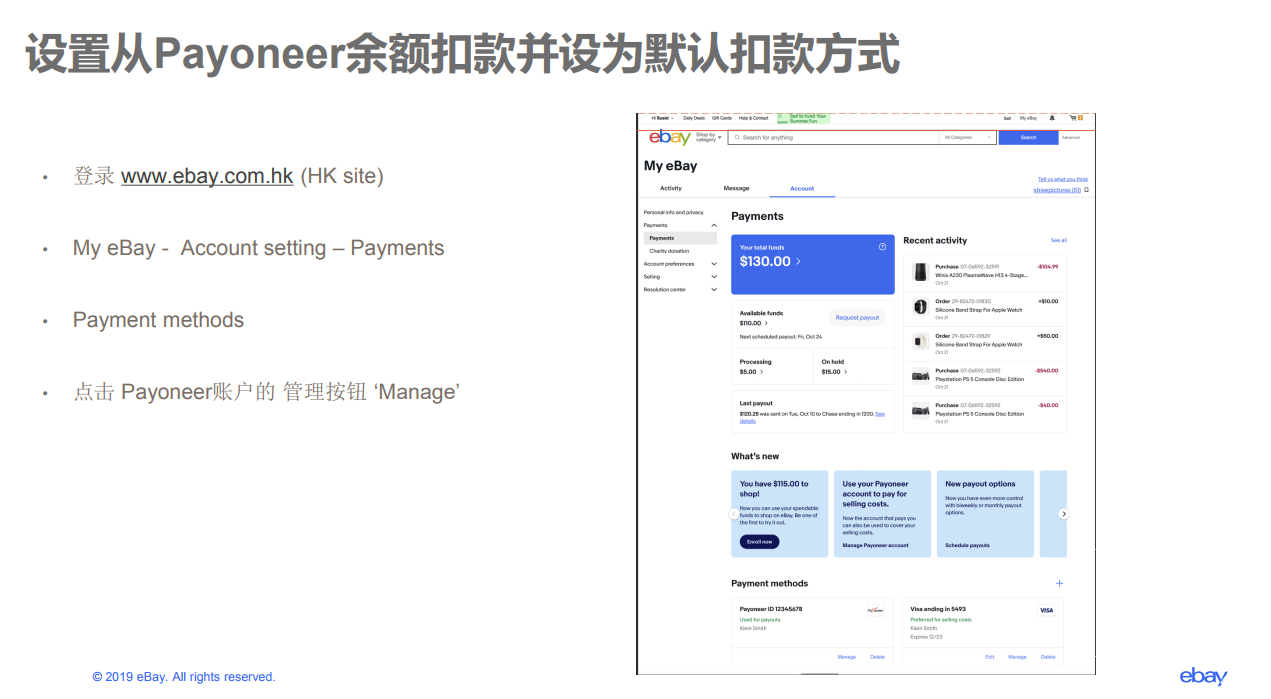Click Manage Payoneer account link
1271x699 pixels.
tap(875, 545)
